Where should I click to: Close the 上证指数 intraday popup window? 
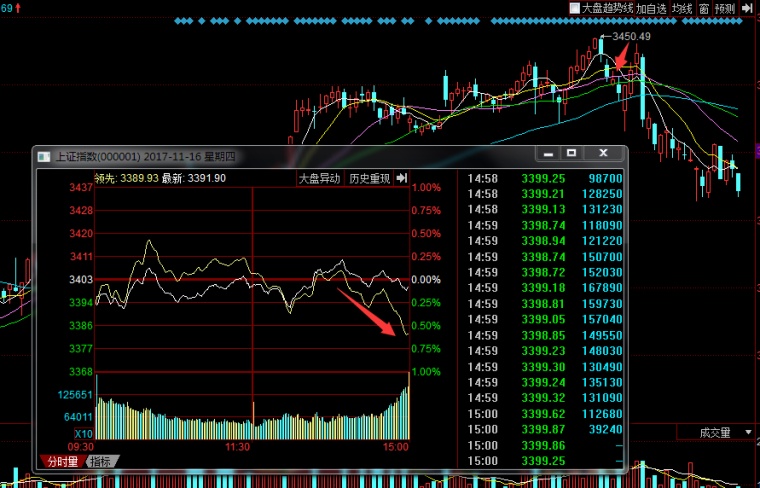(x=603, y=154)
